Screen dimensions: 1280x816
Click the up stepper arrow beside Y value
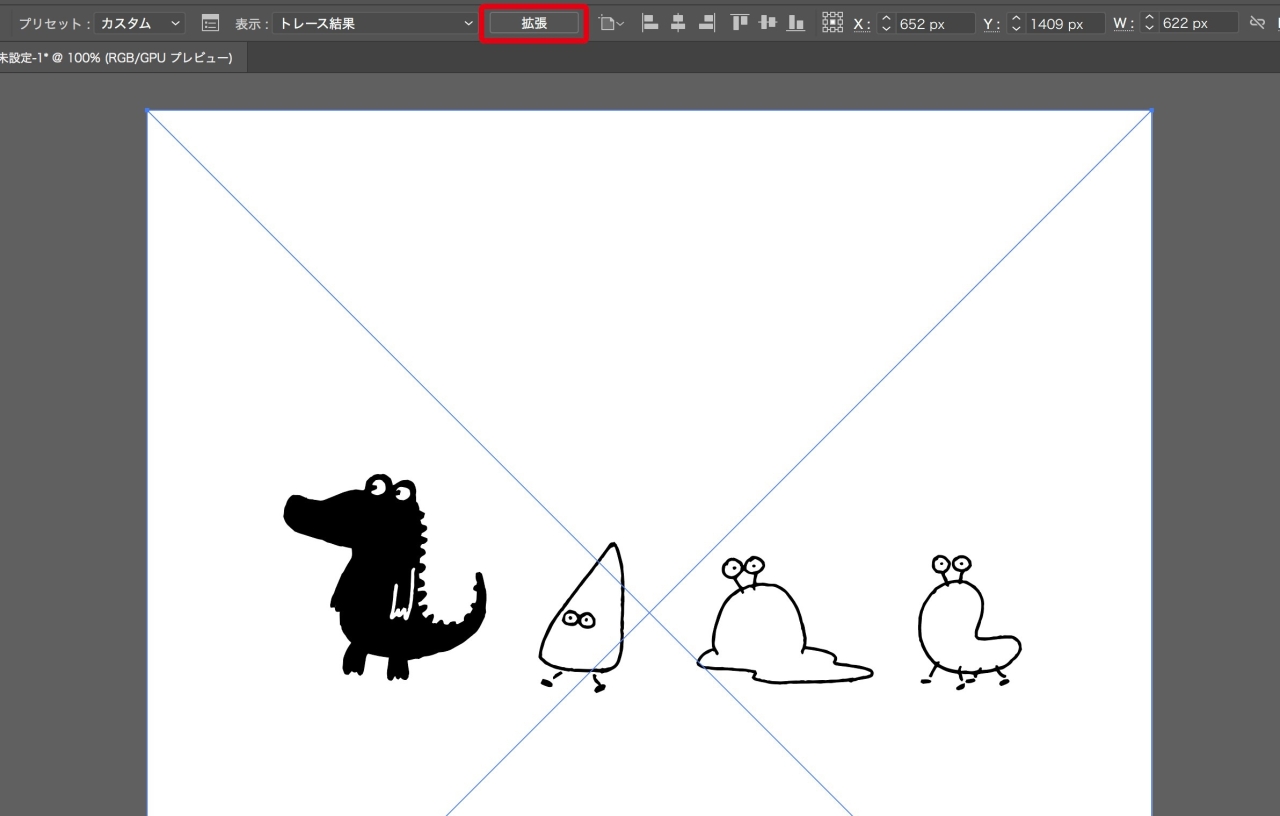pos(1016,17)
